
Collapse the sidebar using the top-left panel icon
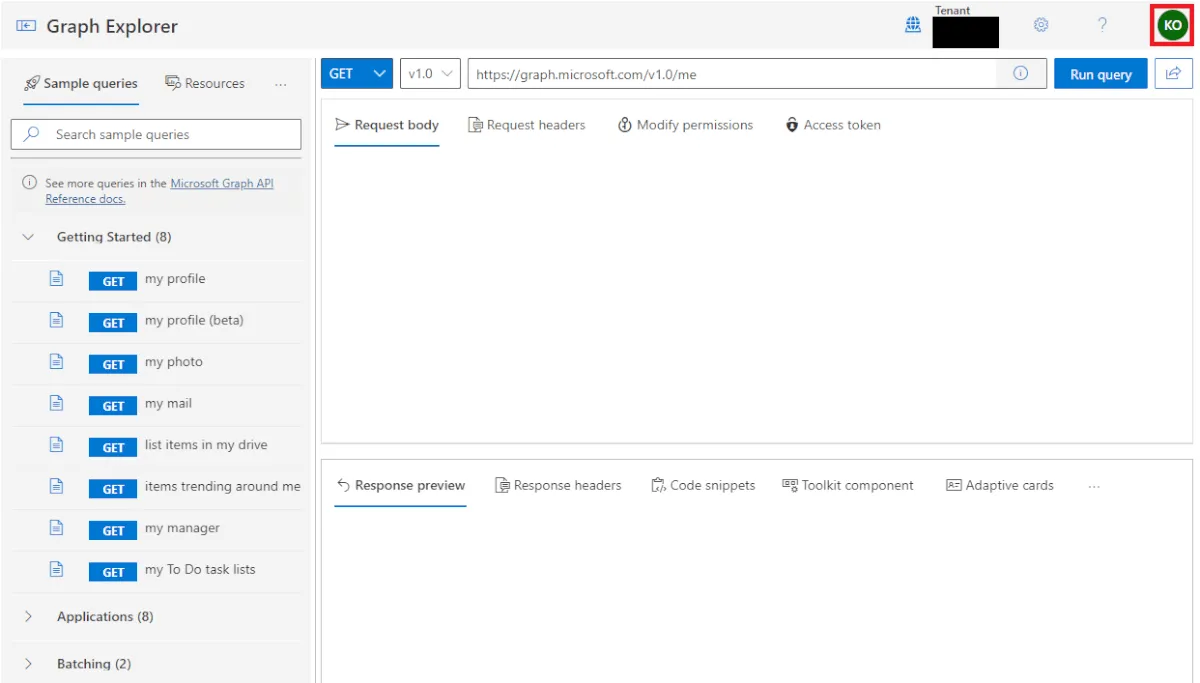tap(26, 26)
